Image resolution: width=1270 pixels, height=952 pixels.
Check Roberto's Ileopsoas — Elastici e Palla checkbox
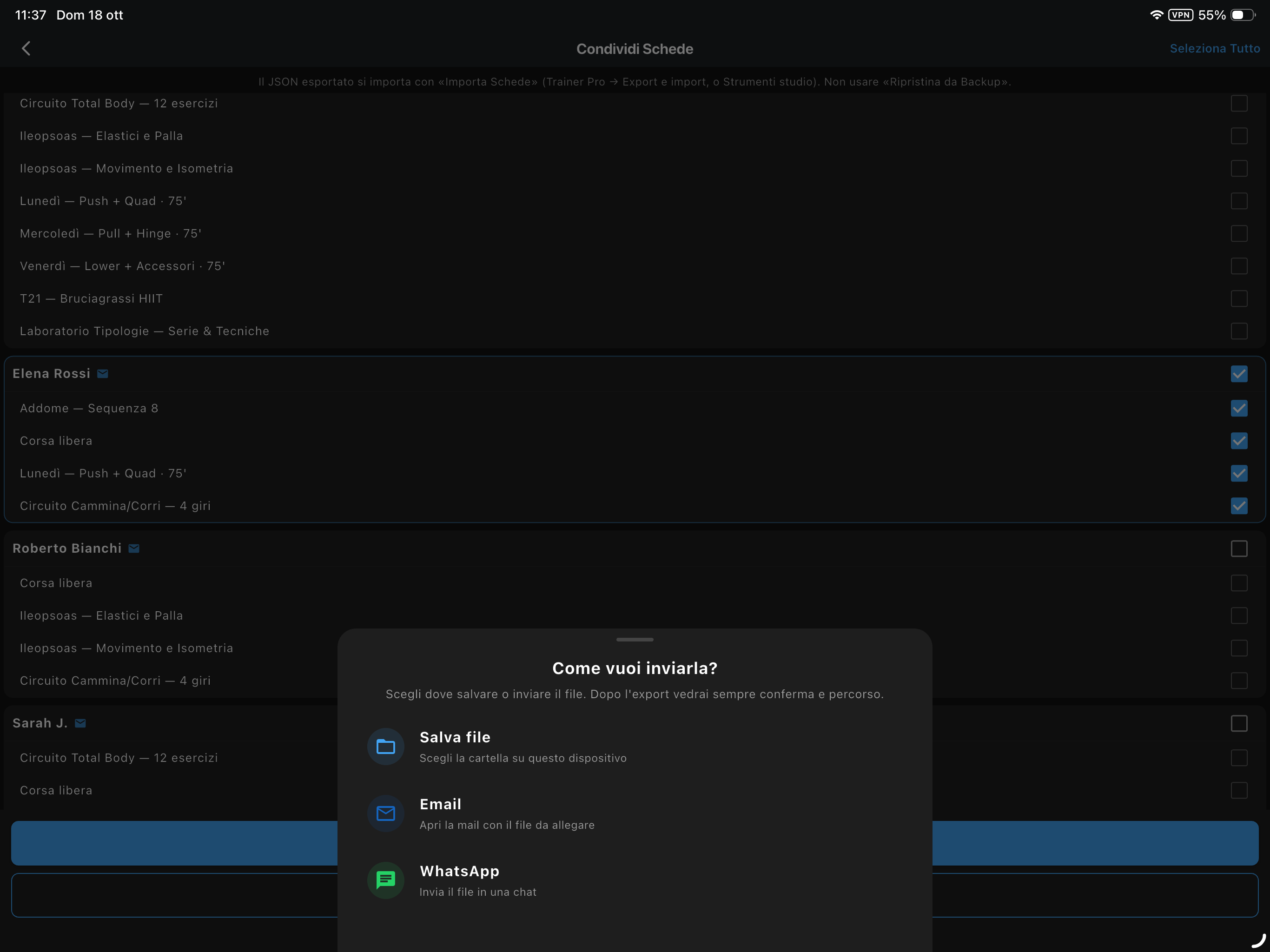pos(1239,615)
